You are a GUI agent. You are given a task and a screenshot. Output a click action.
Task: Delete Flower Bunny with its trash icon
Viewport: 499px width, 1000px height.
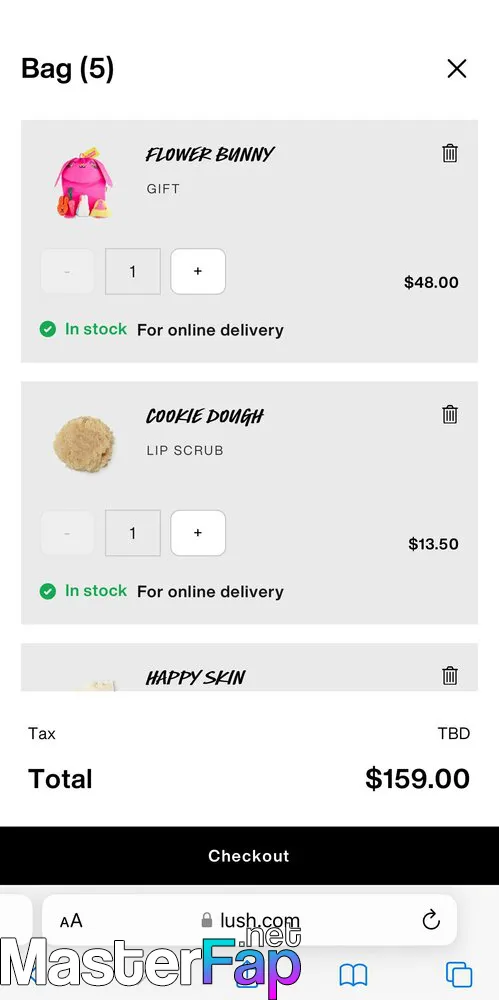pyautogui.click(x=450, y=153)
